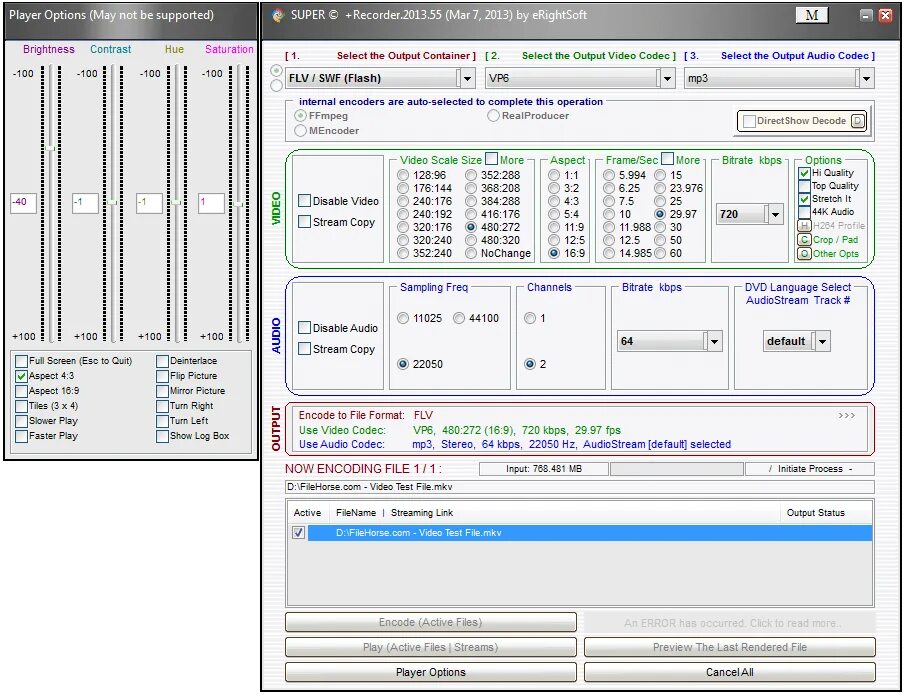The height and width of the screenshot is (695, 905).
Task: Open AudioStream Track default dropdown
Action: pos(822,341)
